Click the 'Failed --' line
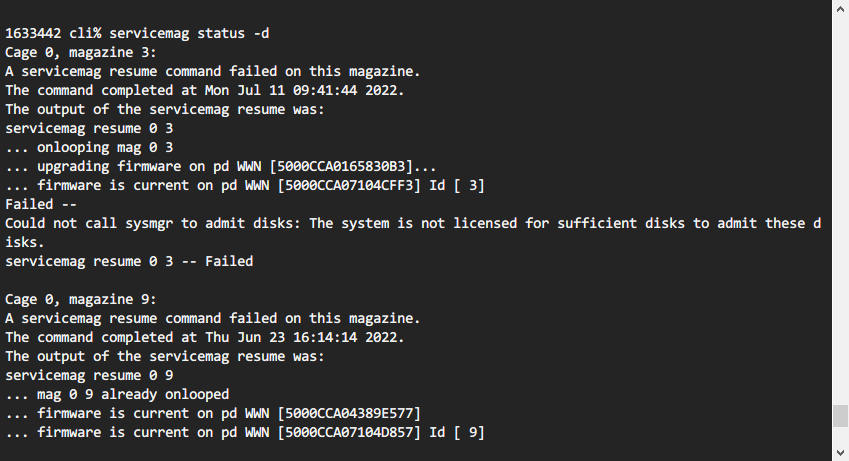The height and width of the screenshot is (461, 849). (37, 204)
